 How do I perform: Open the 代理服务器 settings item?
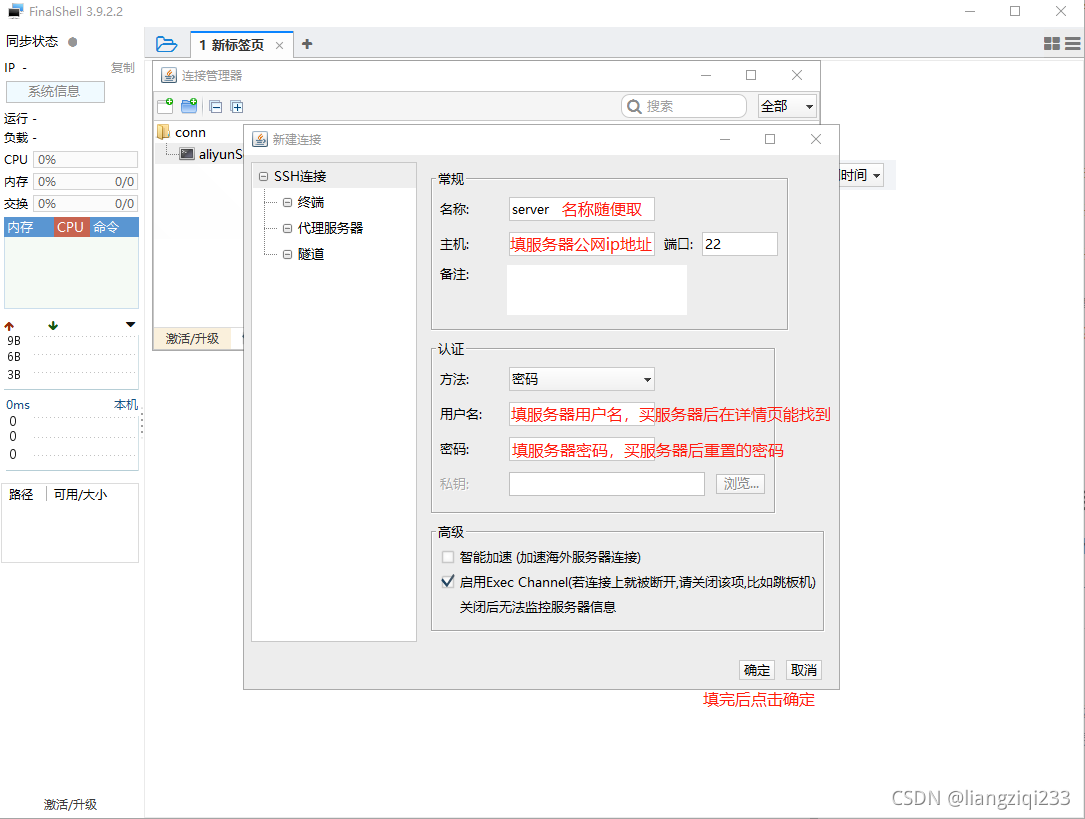[x=329, y=228]
